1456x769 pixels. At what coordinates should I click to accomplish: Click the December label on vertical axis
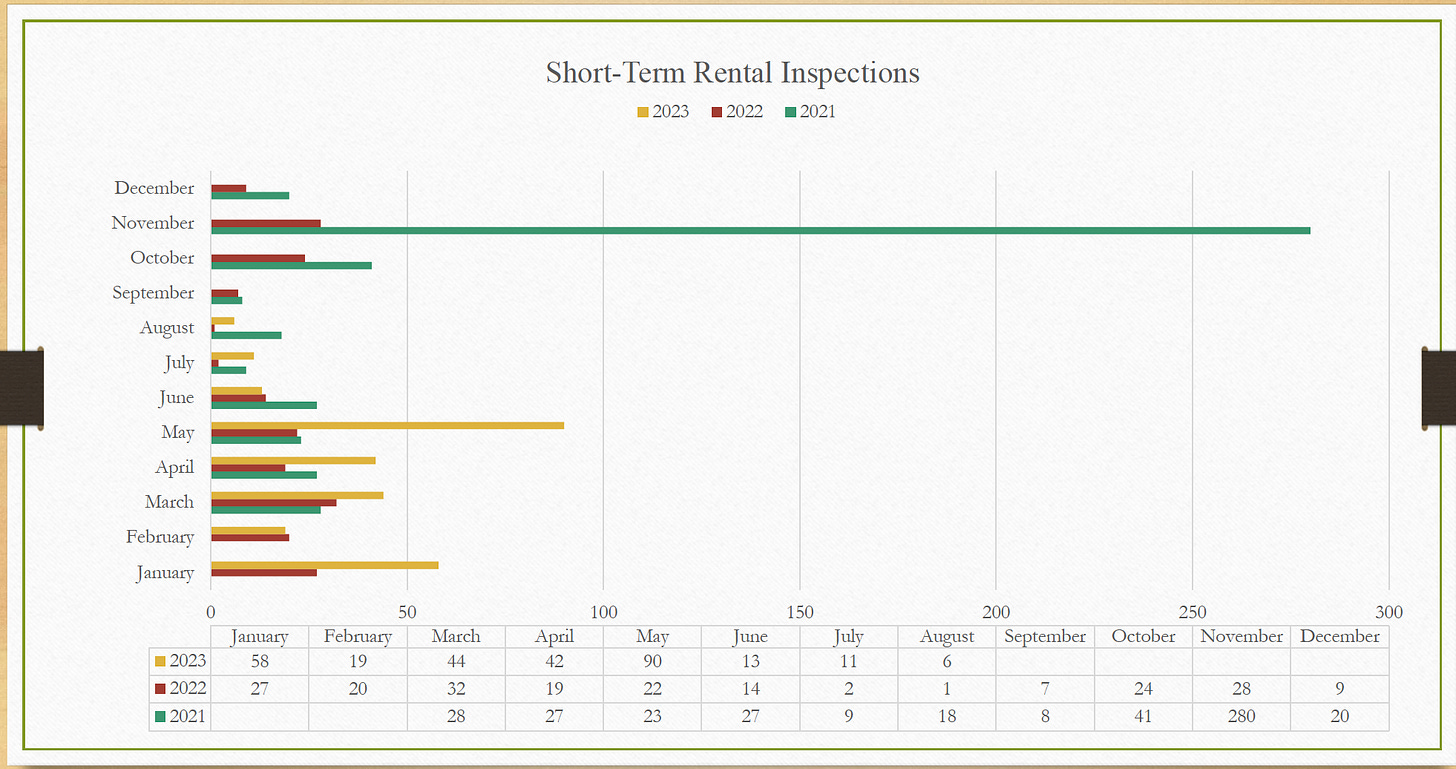pyautogui.click(x=155, y=188)
